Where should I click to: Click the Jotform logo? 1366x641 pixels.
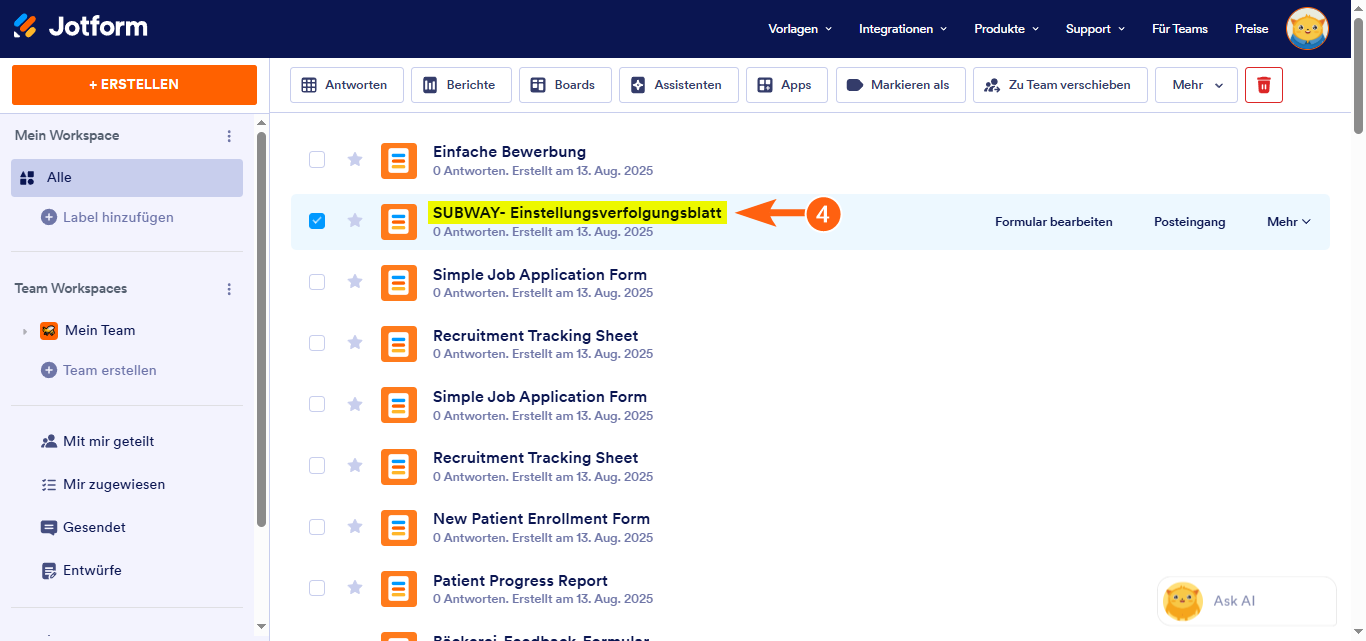click(80, 27)
